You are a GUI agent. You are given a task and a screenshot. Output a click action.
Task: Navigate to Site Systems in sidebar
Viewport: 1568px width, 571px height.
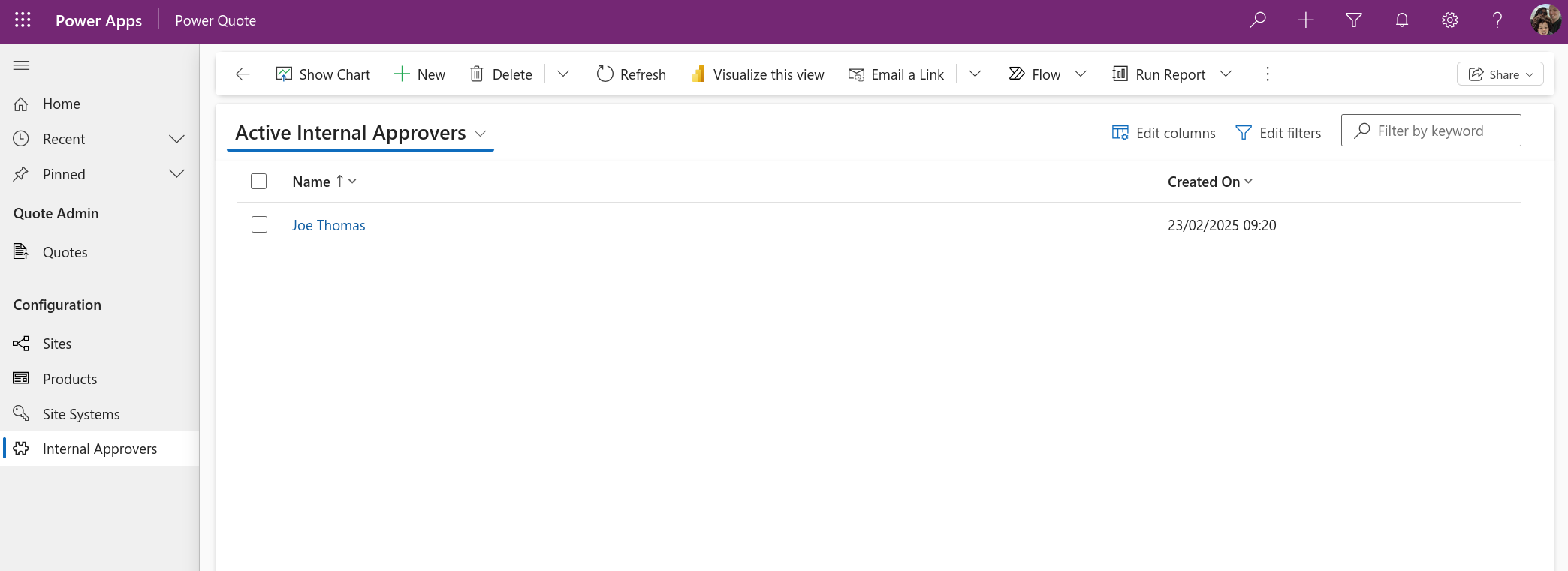81,414
